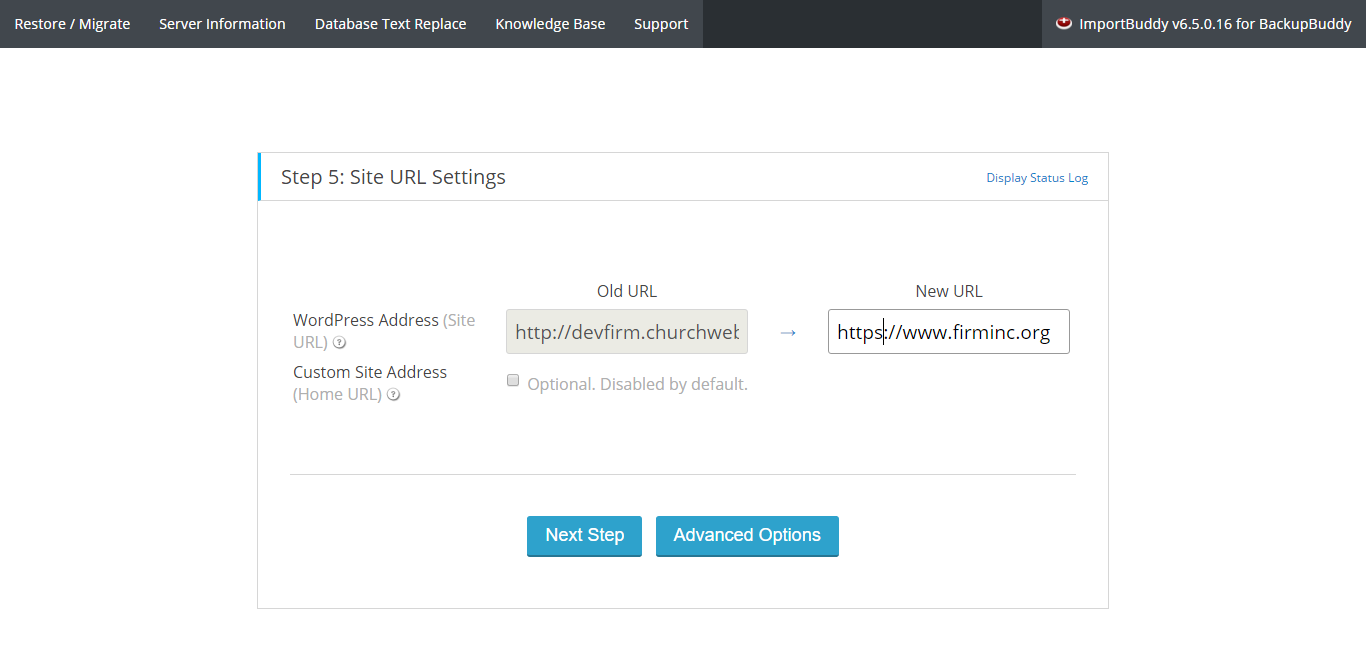Click help icon beside Custom Site Address (Home URL)
Screen dimensions: 1366x653
point(394,395)
